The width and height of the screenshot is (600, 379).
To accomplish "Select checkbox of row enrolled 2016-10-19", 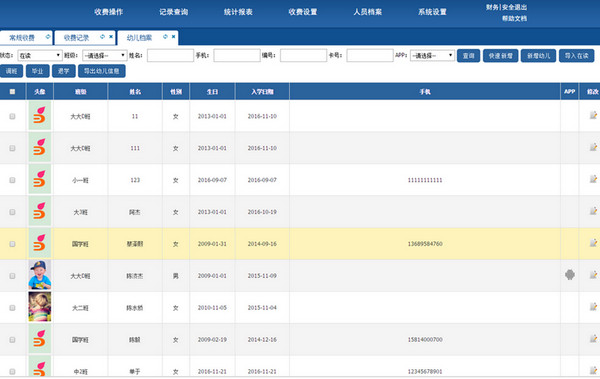I will click(x=12, y=212).
